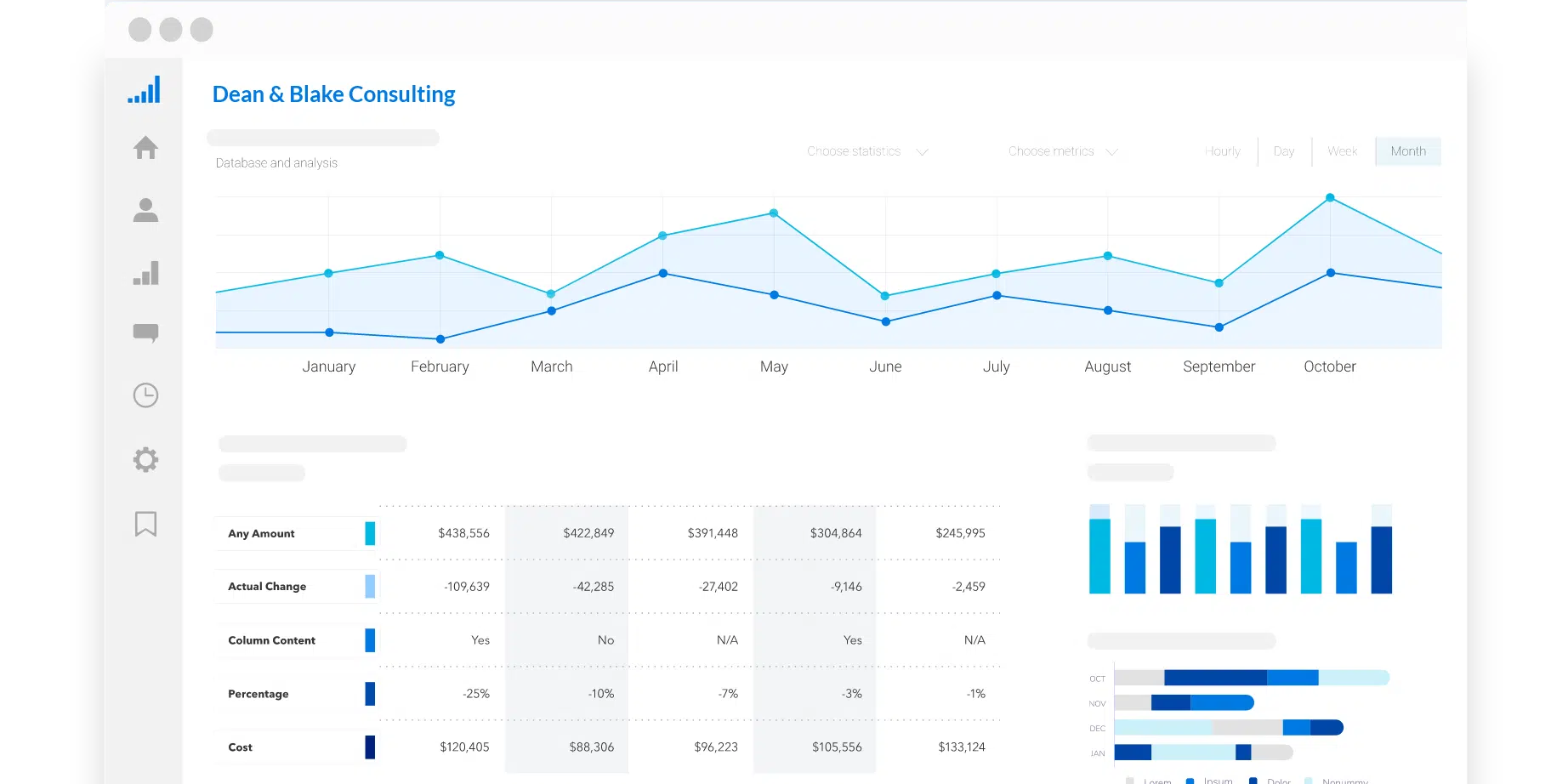Toggle the Week view option

1342,151
